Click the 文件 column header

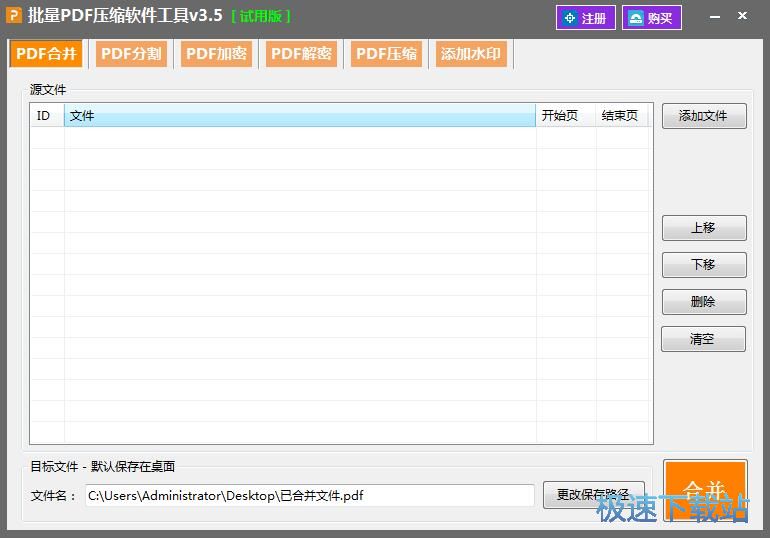coord(300,116)
